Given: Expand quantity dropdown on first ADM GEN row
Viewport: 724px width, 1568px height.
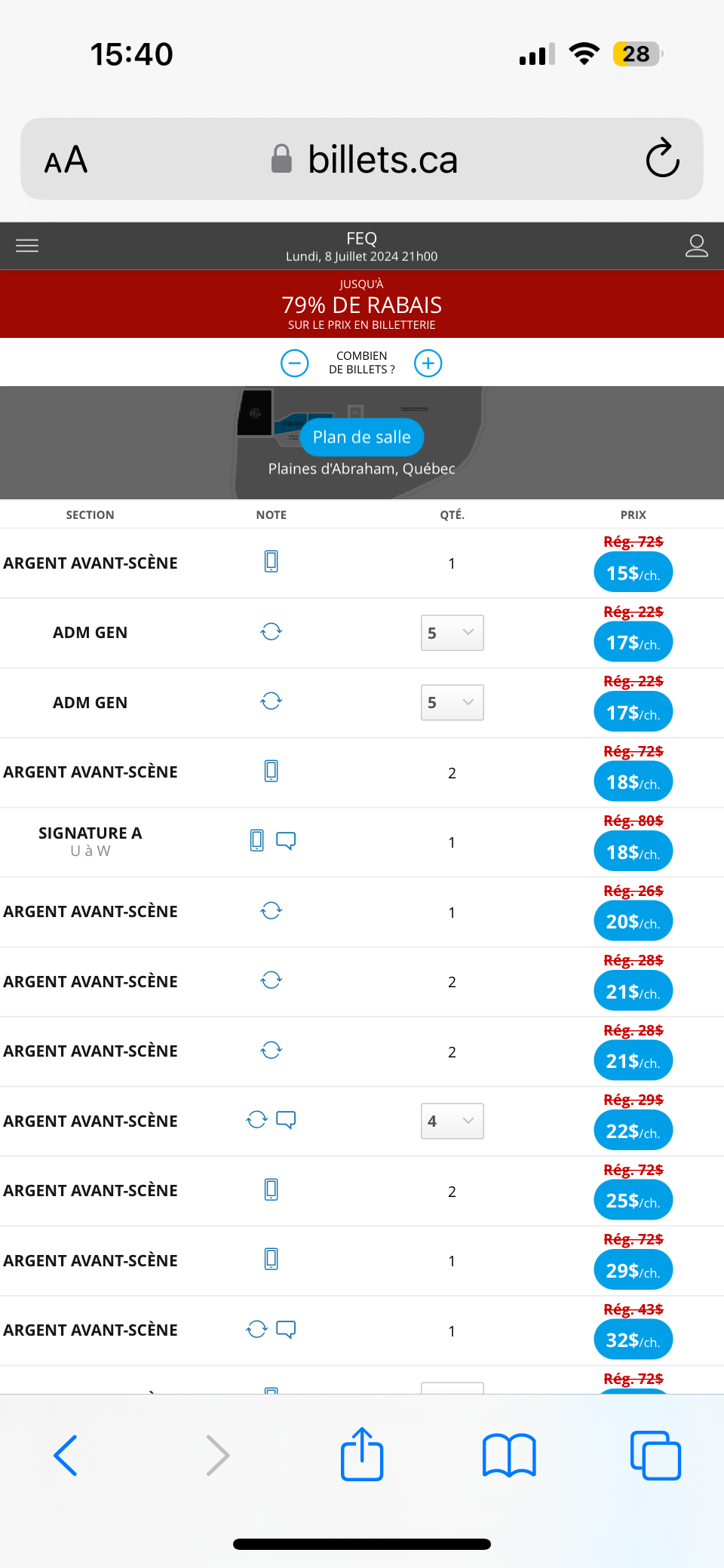Looking at the screenshot, I should [452, 633].
